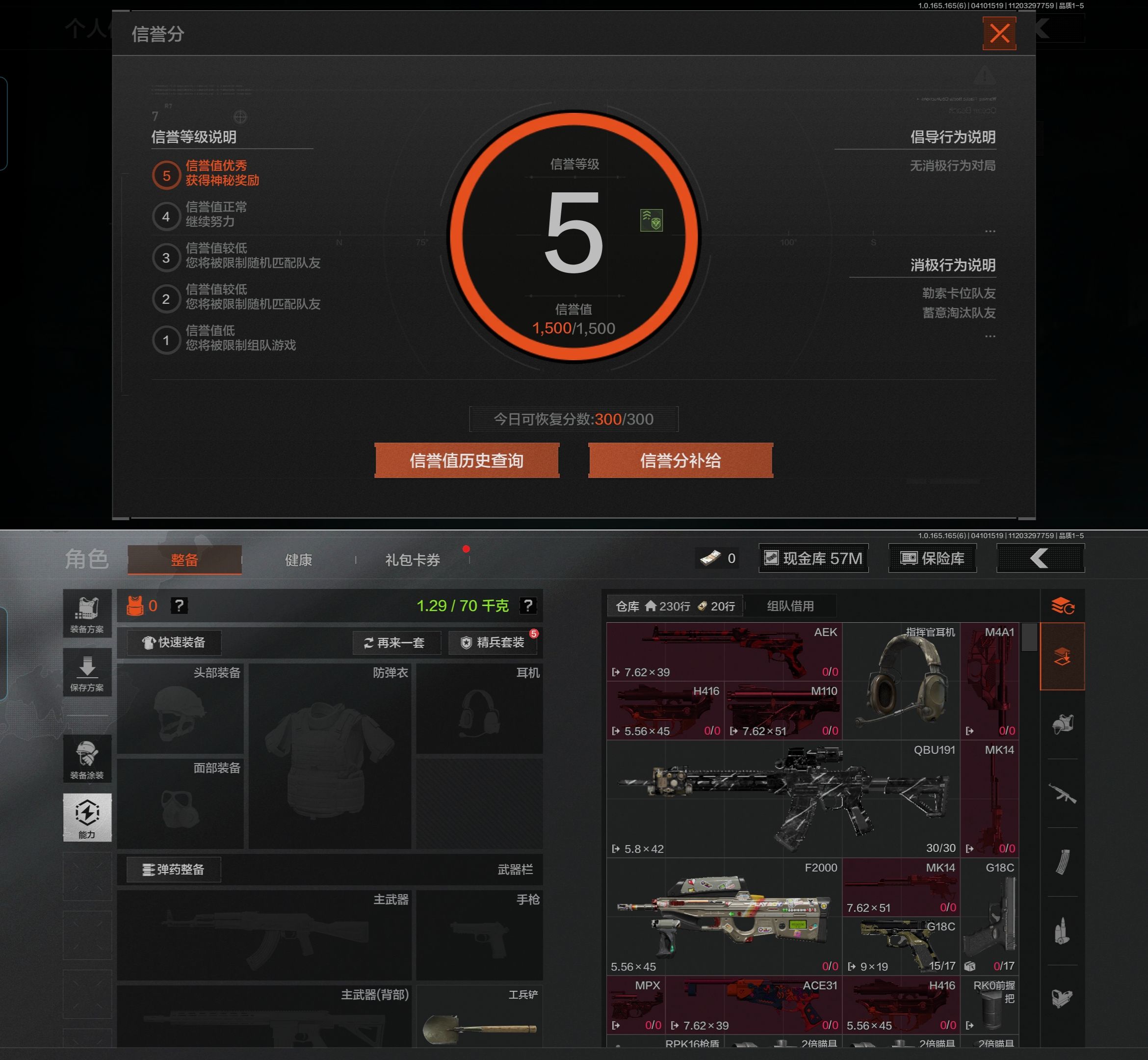
Task: Open the 装备涂装 skin icon
Action: (87, 758)
